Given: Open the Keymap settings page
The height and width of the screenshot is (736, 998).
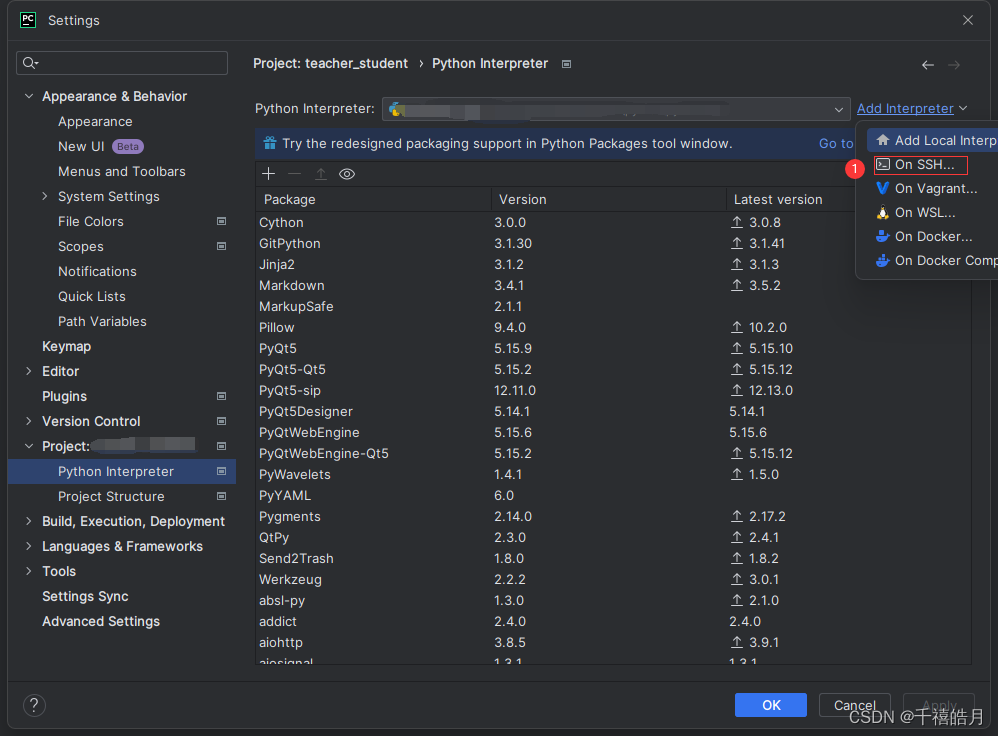Looking at the screenshot, I should coord(66,346).
